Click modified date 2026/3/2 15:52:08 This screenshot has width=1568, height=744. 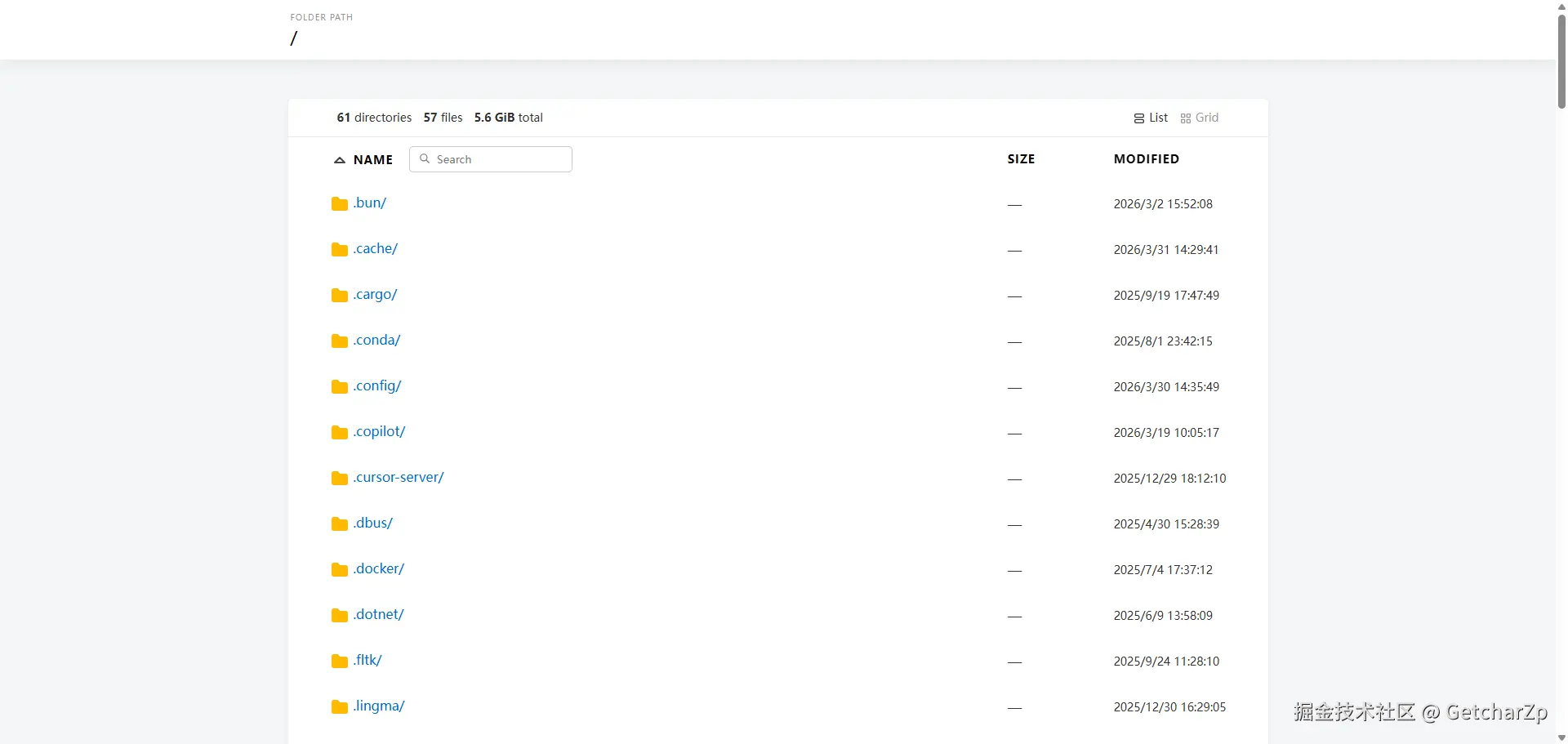pyautogui.click(x=1163, y=204)
